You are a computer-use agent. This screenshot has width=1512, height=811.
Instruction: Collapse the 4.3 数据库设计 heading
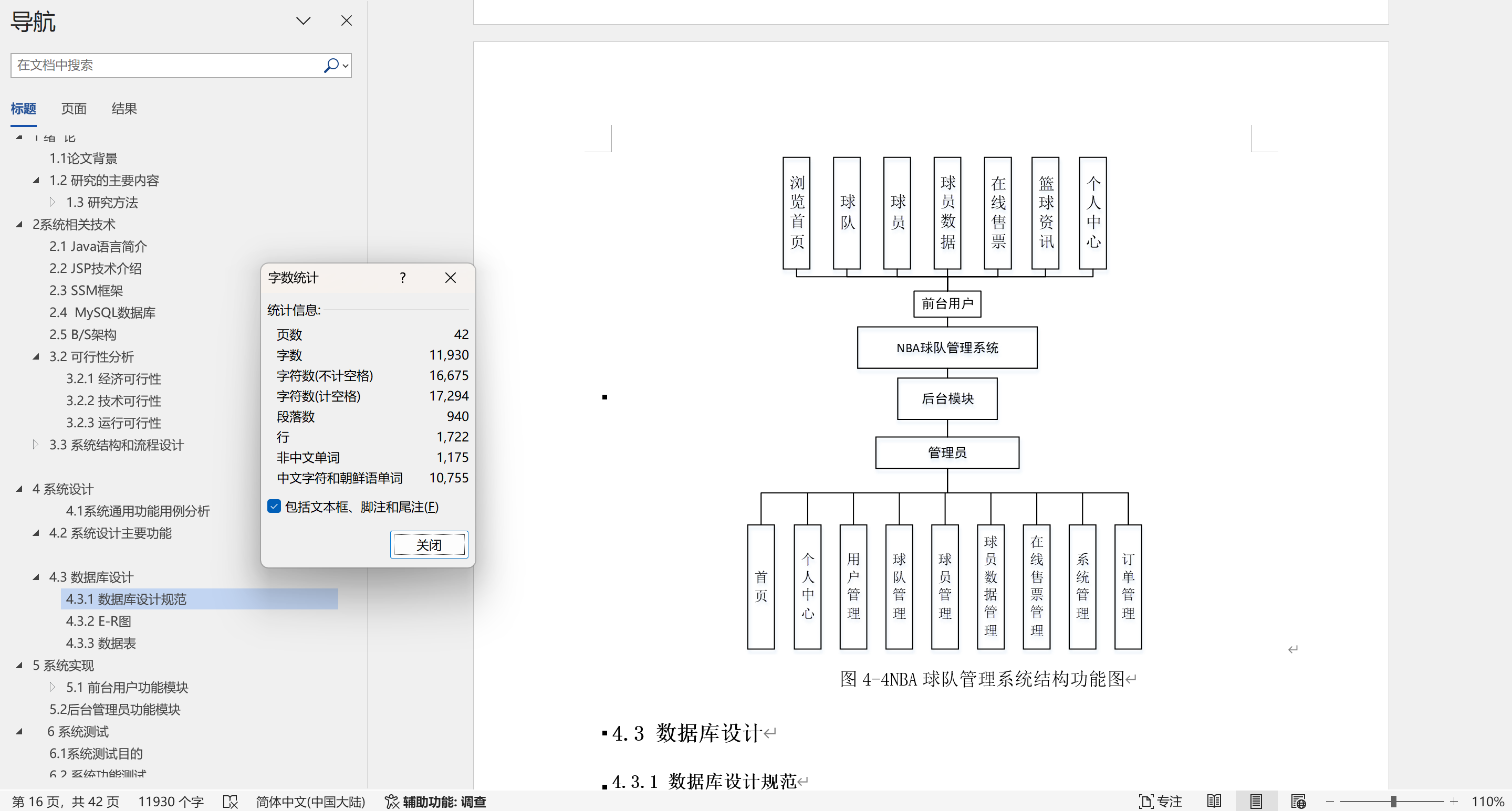tap(36, 577)
